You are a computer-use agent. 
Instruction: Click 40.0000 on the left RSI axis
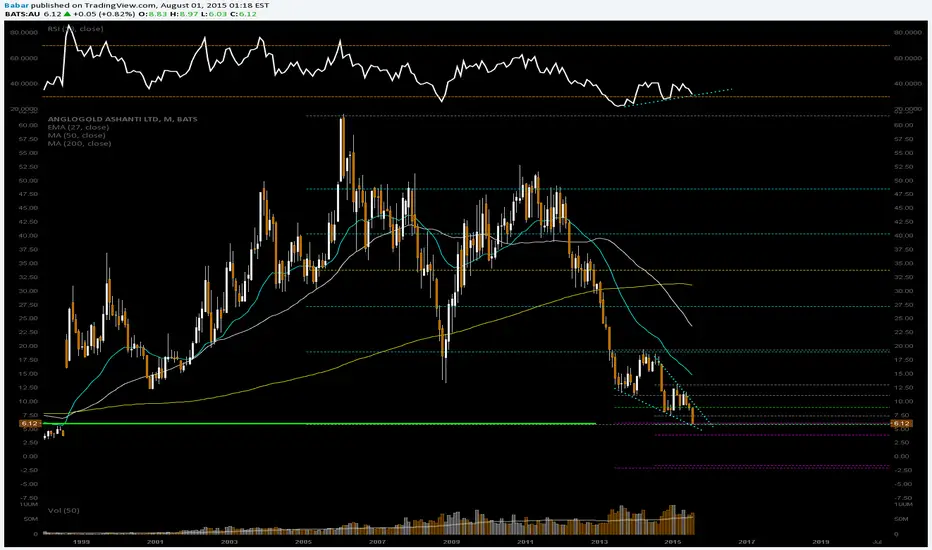[24, 84]
